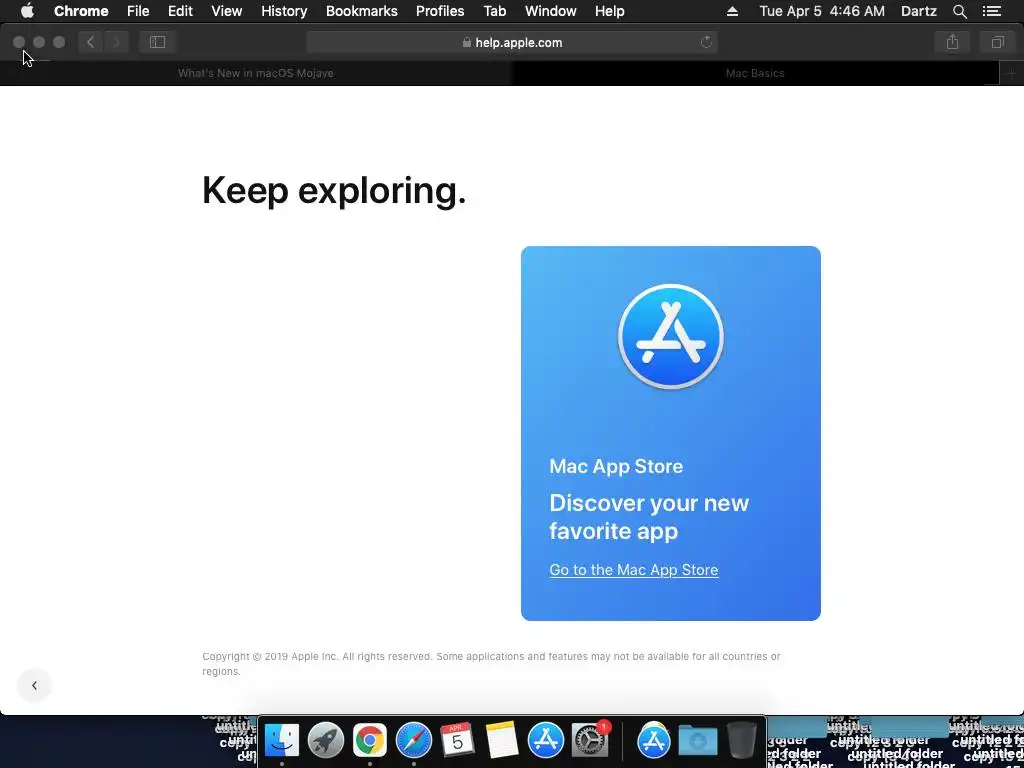This screenshot has width=1024, height=768.
Task: Open the Downloads folder in Dock
Action: click(697, 741)
